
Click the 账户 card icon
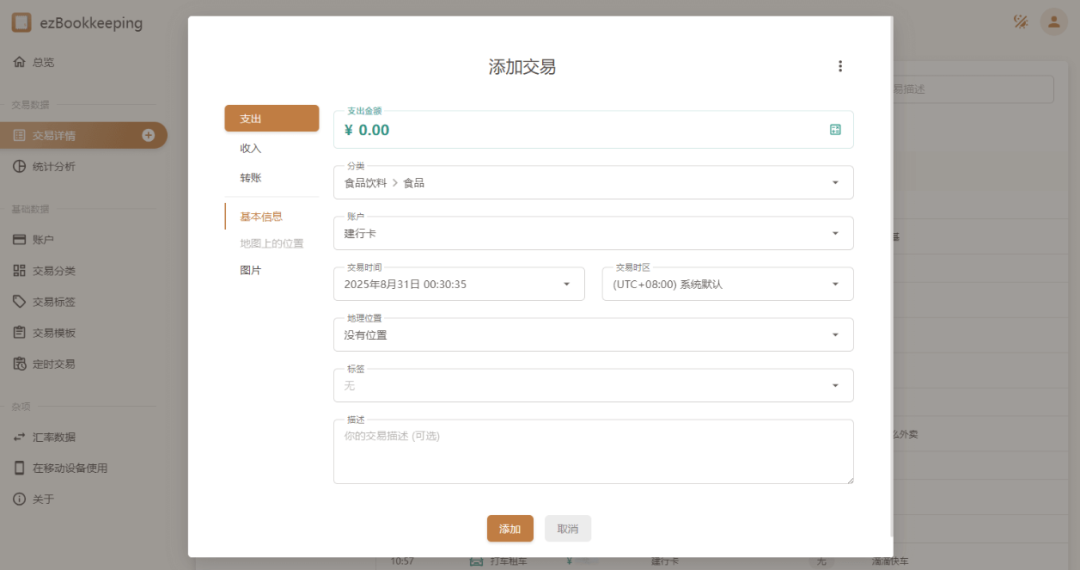(19, 240)
